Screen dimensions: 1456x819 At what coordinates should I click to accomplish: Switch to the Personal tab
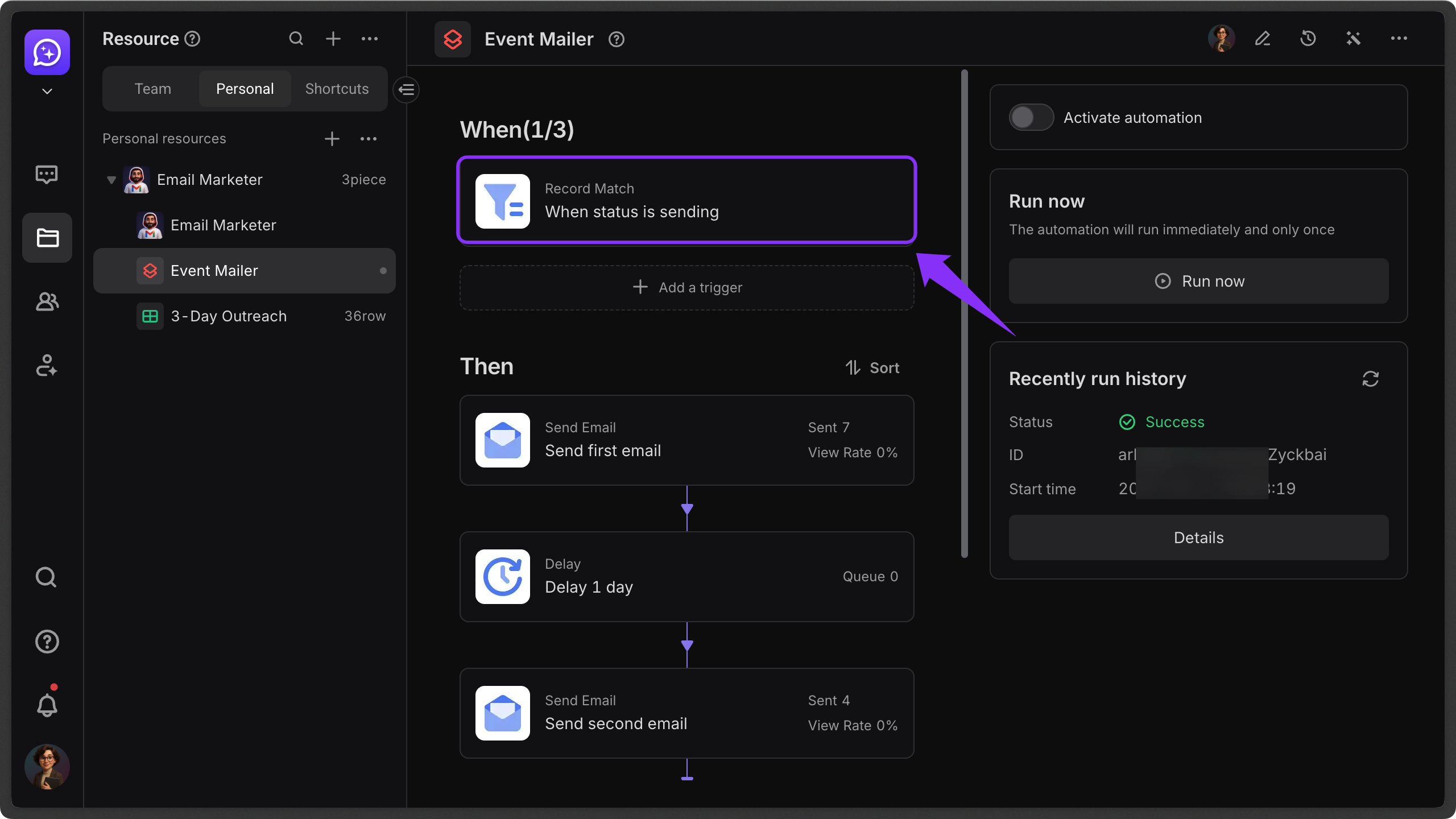click(x=245, y=89)
